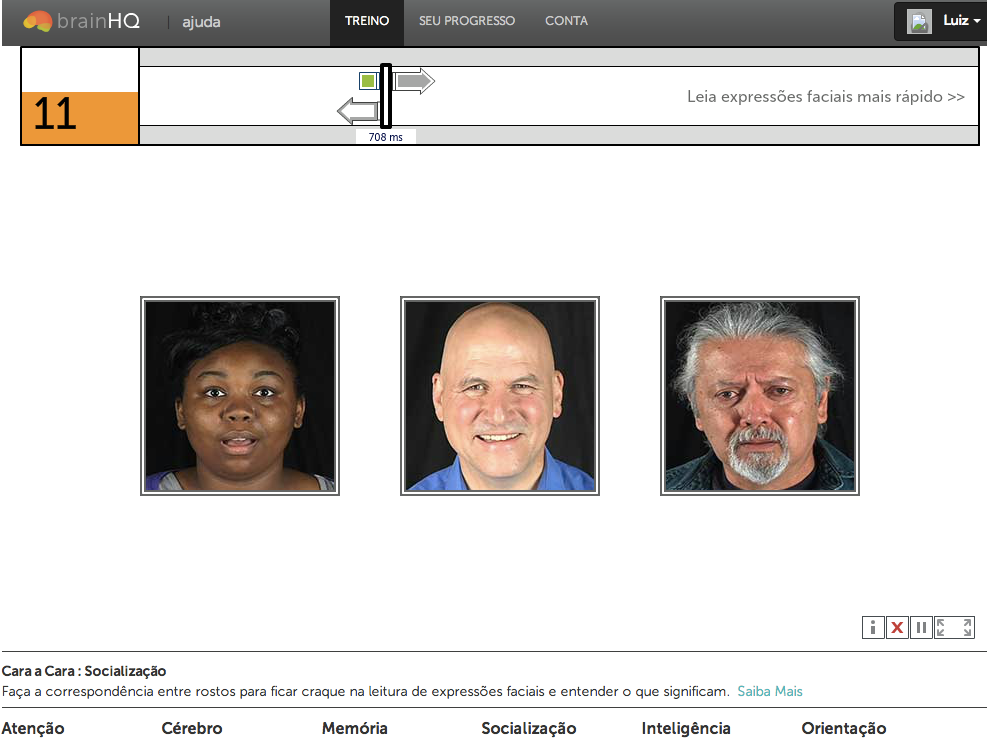This screenshot has height=744, width=987.
Task: Open the Luiz user dropdown
Action: click(961, 21)
